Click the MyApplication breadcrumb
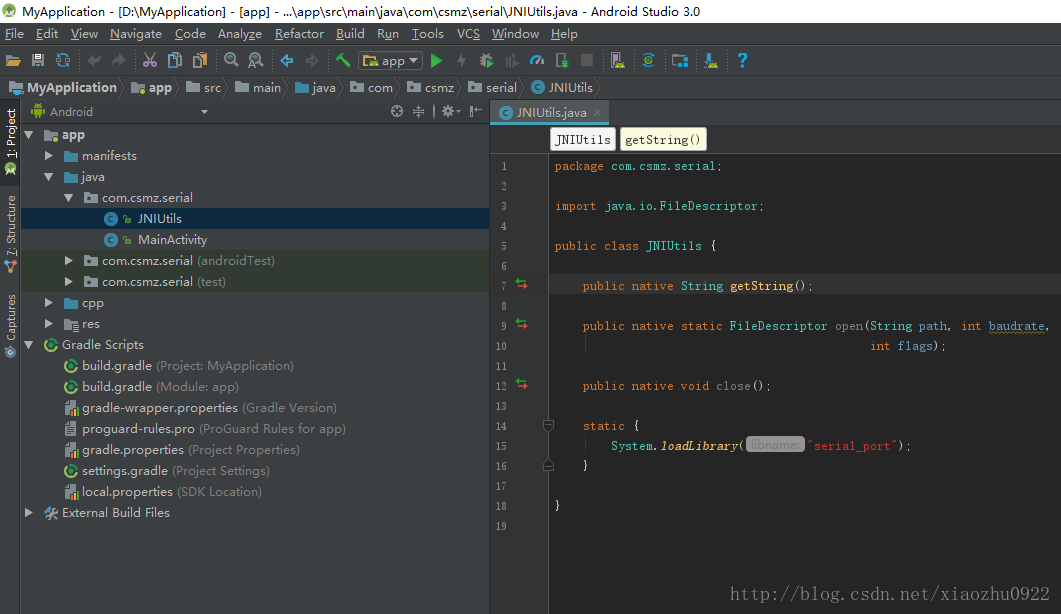This screenshot has width=1061, height=614. (x=64, y=87)
